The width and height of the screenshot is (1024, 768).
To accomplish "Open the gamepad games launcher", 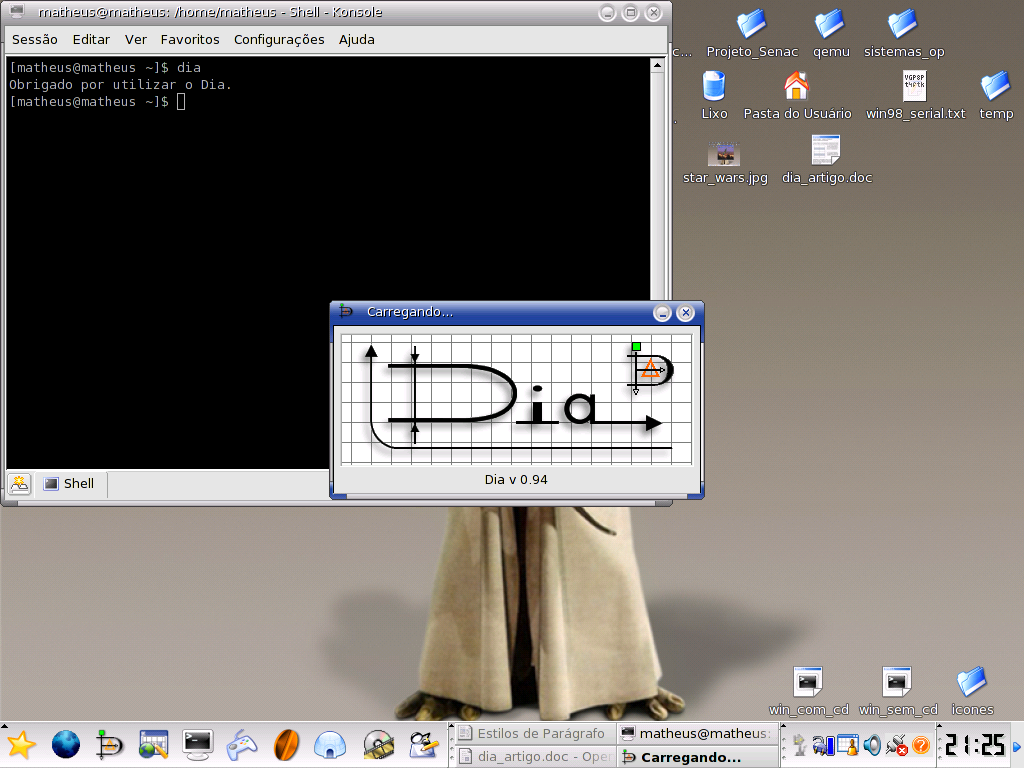I will pos(242,745).
